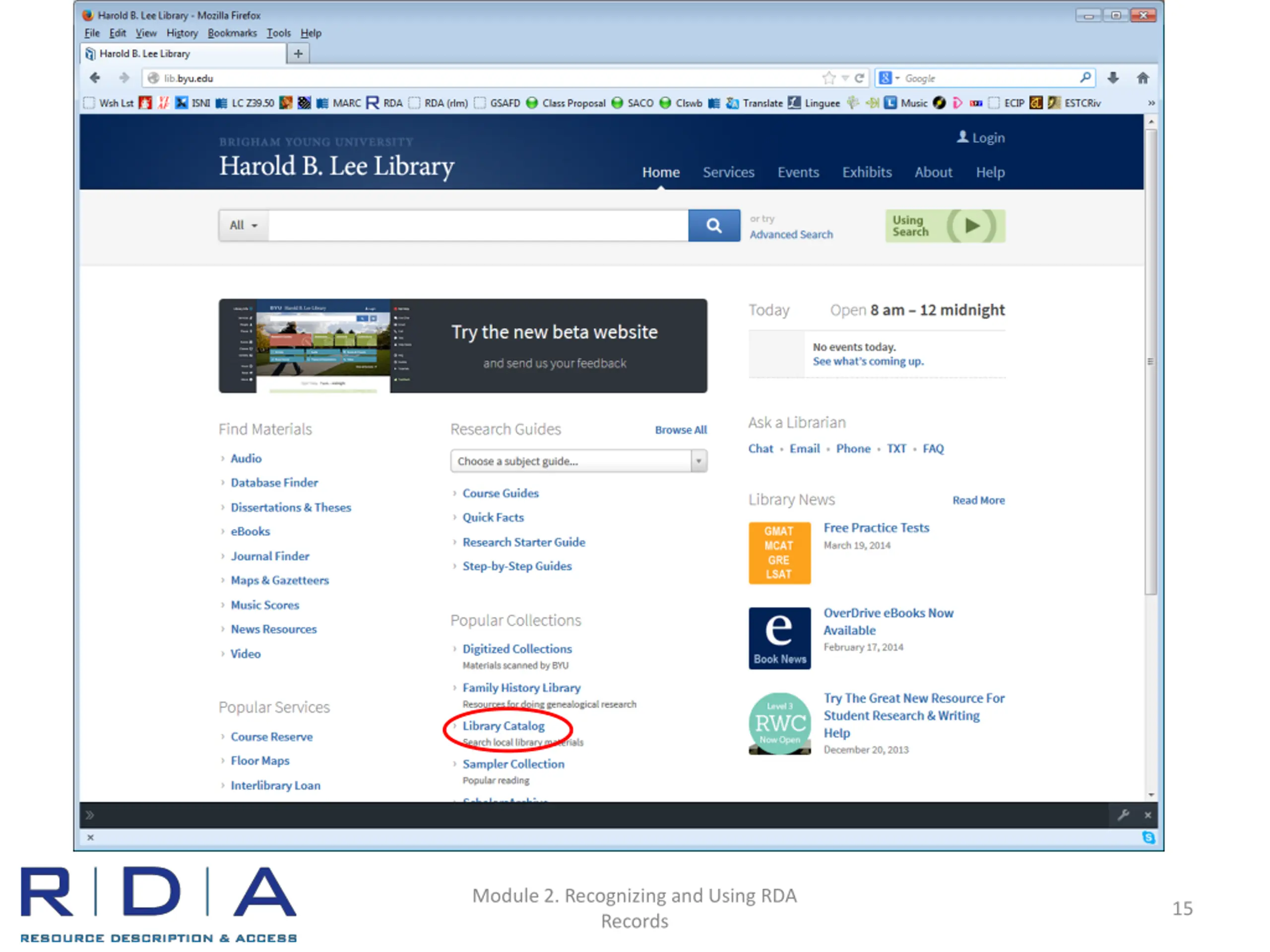This screenshot has width=1270, height=952.
Task: Select the Harold B. Lee Library tab
Action: tap(183, 54)
